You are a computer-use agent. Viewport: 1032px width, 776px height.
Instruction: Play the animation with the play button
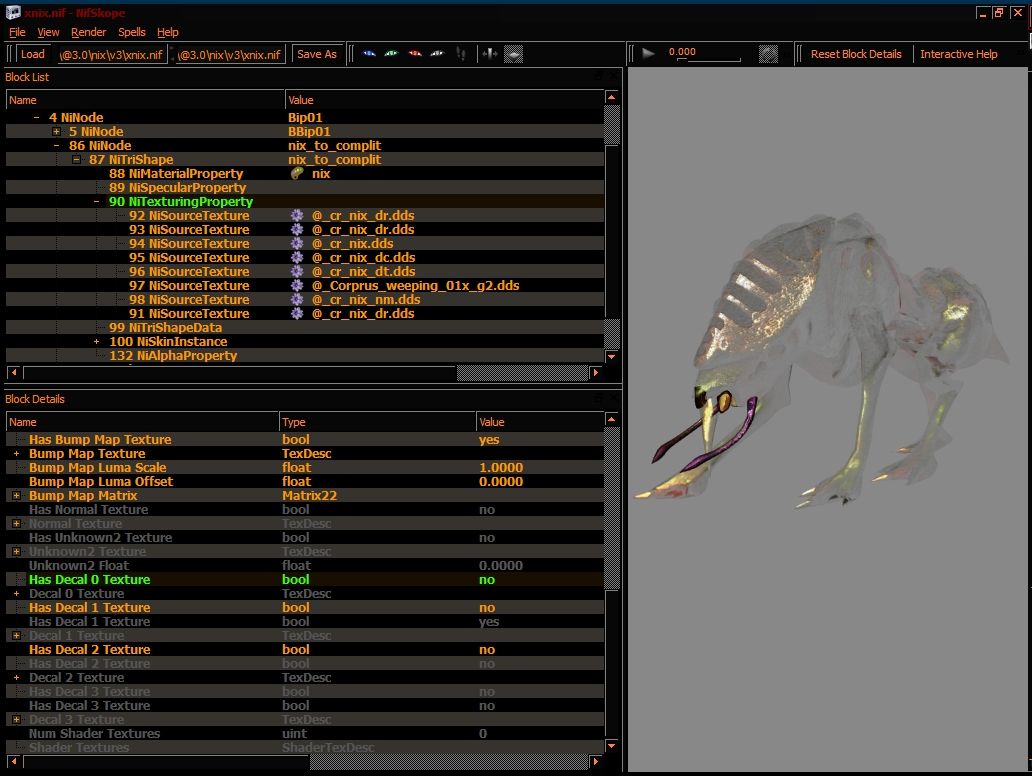click(x=648, y=53)
